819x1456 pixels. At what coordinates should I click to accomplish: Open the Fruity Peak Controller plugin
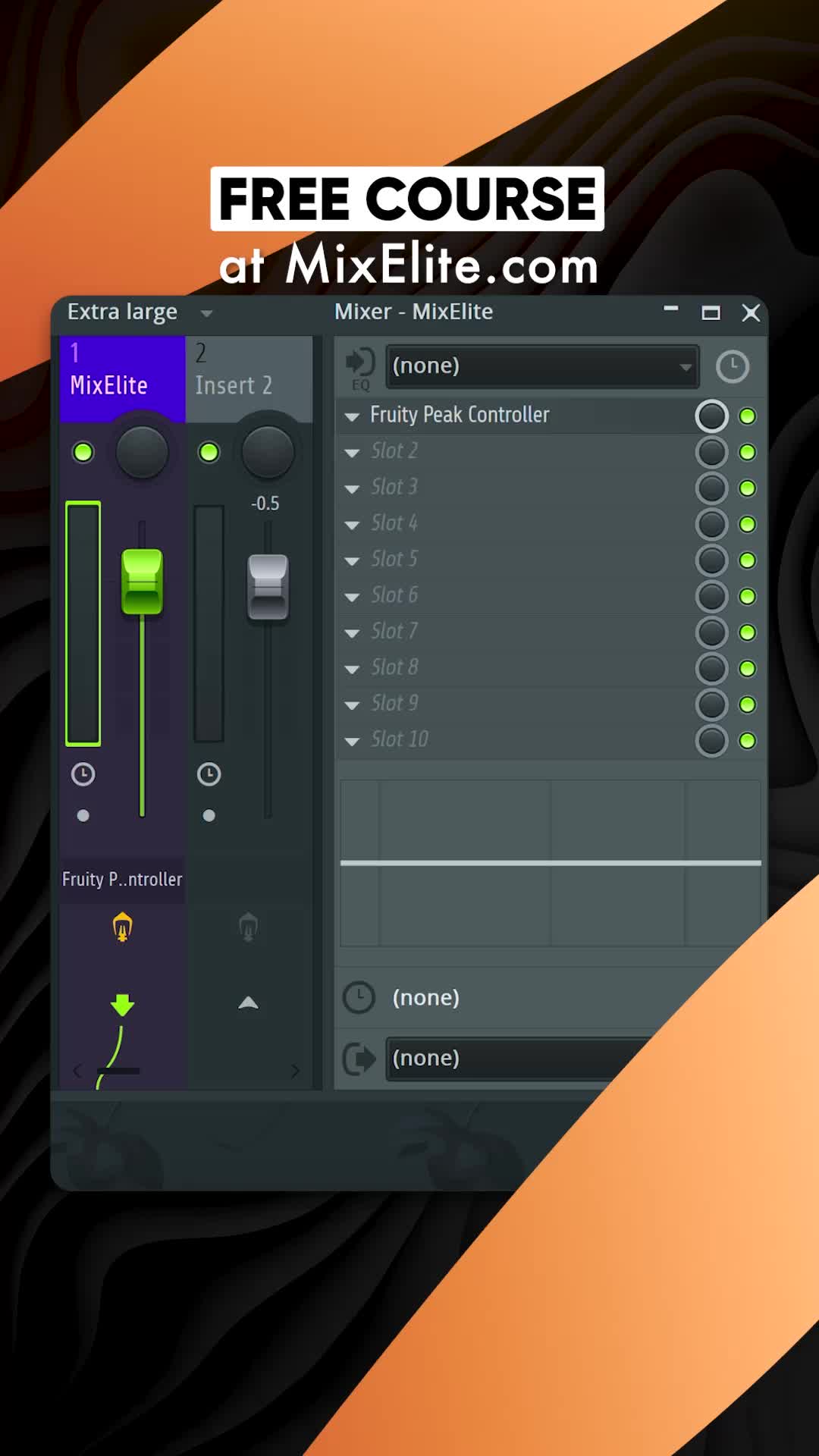[460, 415]
